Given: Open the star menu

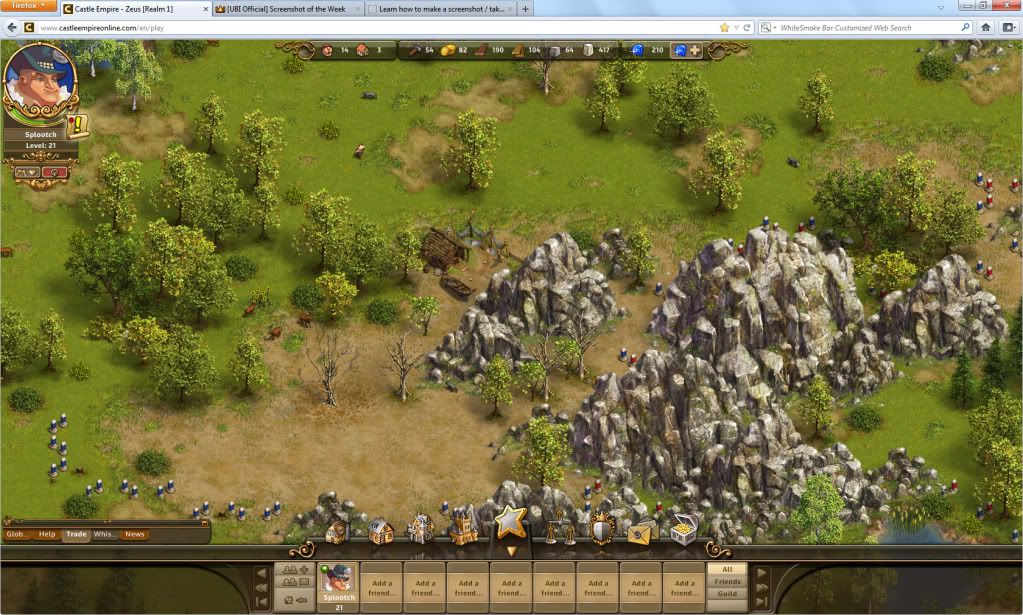Looking at the screenshot, I should coord(511,522).
